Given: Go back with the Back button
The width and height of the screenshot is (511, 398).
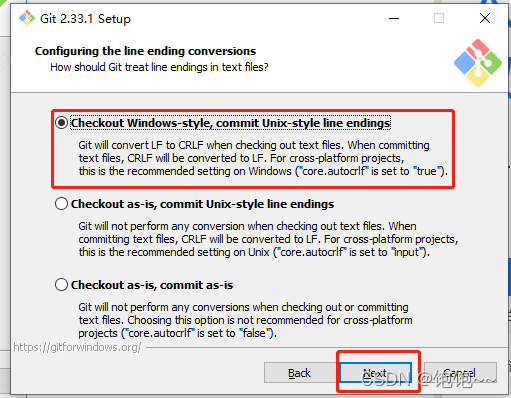Looking at the screenshot, I should tap(299, 373).
